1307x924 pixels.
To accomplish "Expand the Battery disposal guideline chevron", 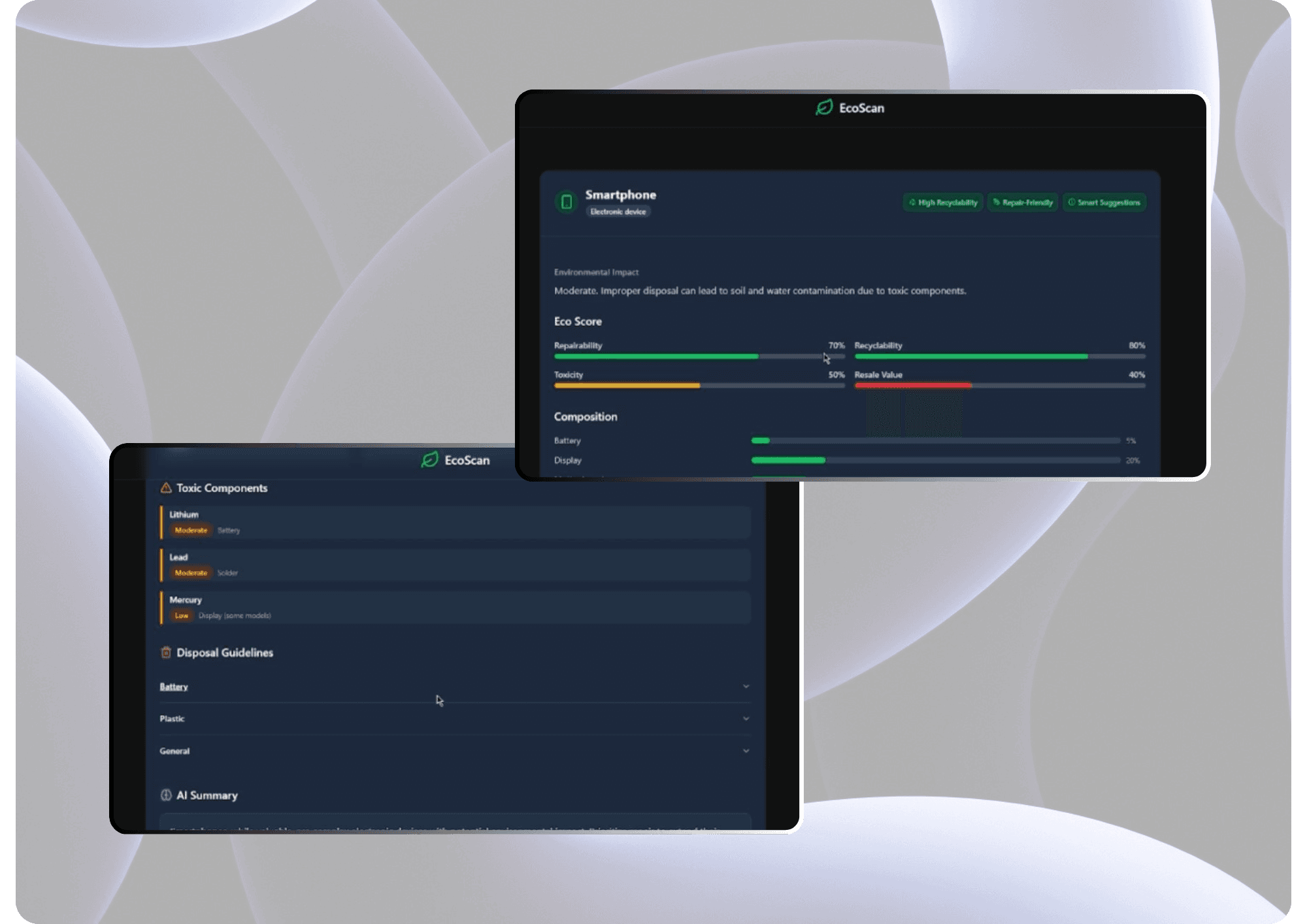I will pos(746,686).
